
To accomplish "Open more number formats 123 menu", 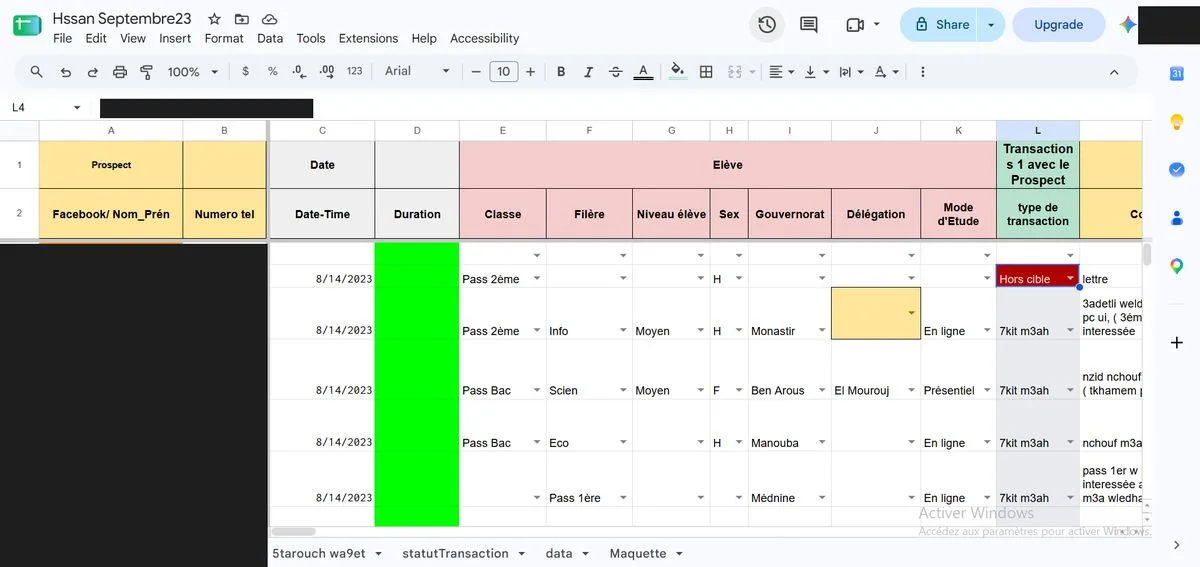I will click(x=354, y=72).
